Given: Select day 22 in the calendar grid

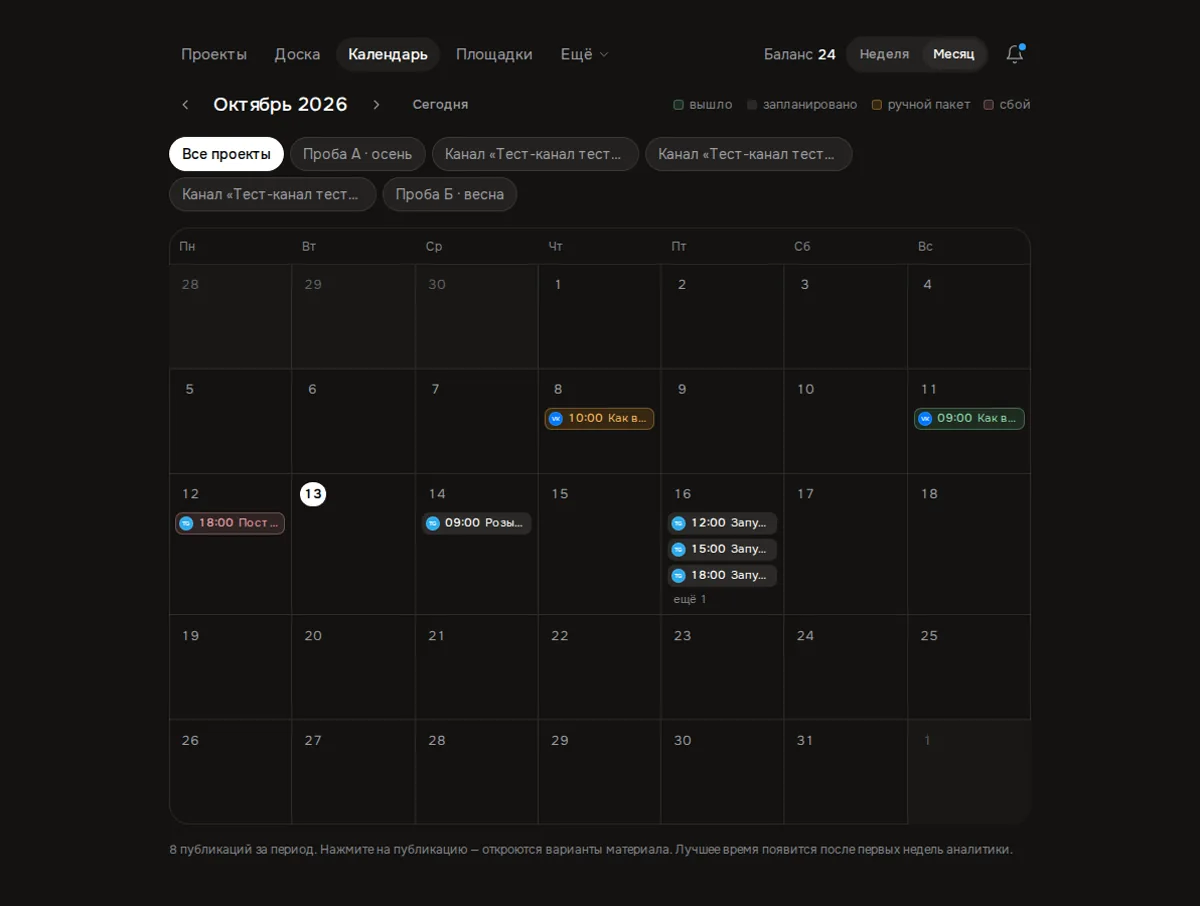Looking at the screenshot, I should tap(560, 636).
